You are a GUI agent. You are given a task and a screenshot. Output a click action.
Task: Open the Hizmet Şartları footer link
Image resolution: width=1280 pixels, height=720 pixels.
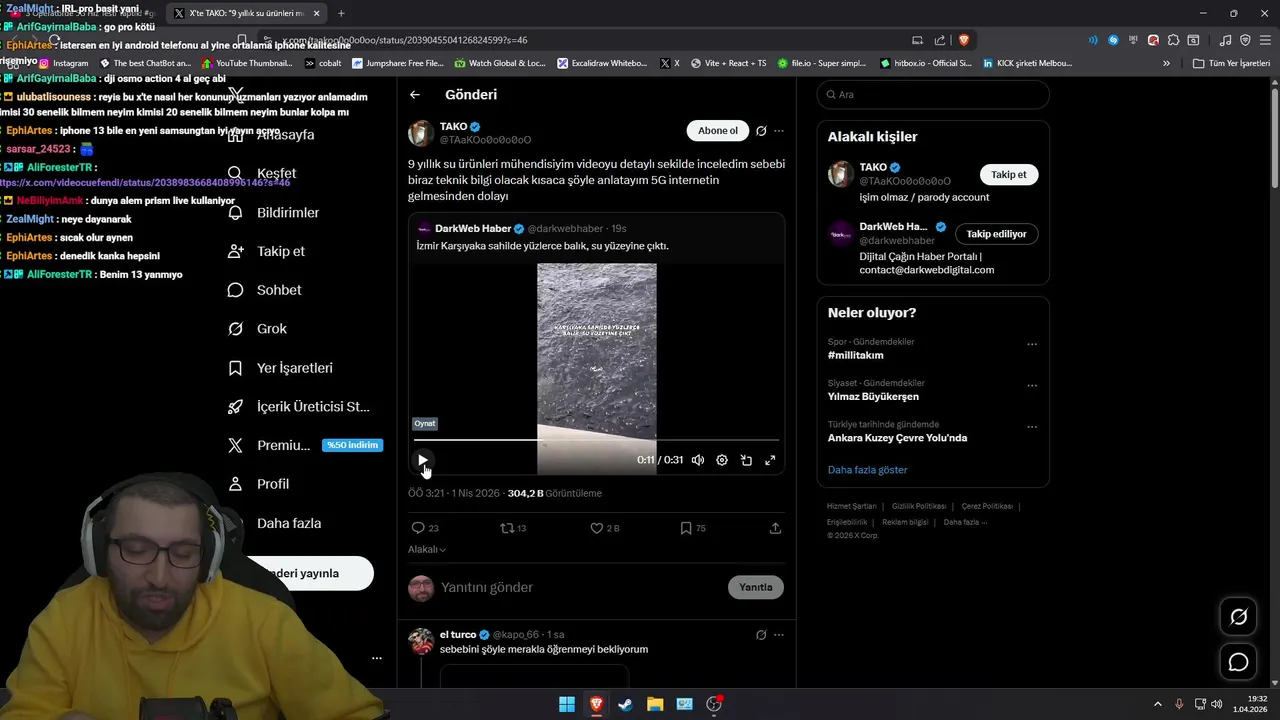click(851, 506)
